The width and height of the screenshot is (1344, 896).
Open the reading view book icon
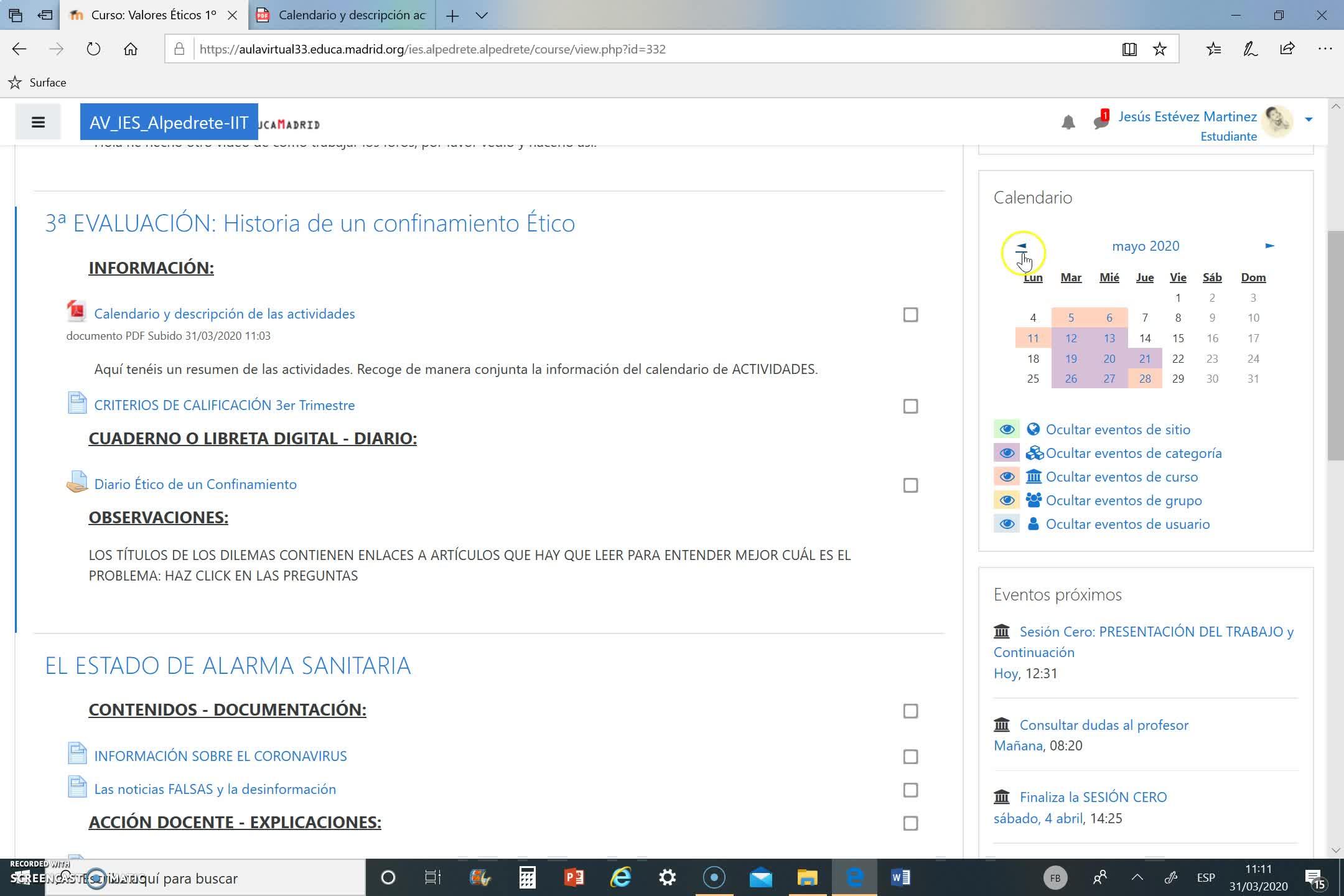[x=1129, y=49]
